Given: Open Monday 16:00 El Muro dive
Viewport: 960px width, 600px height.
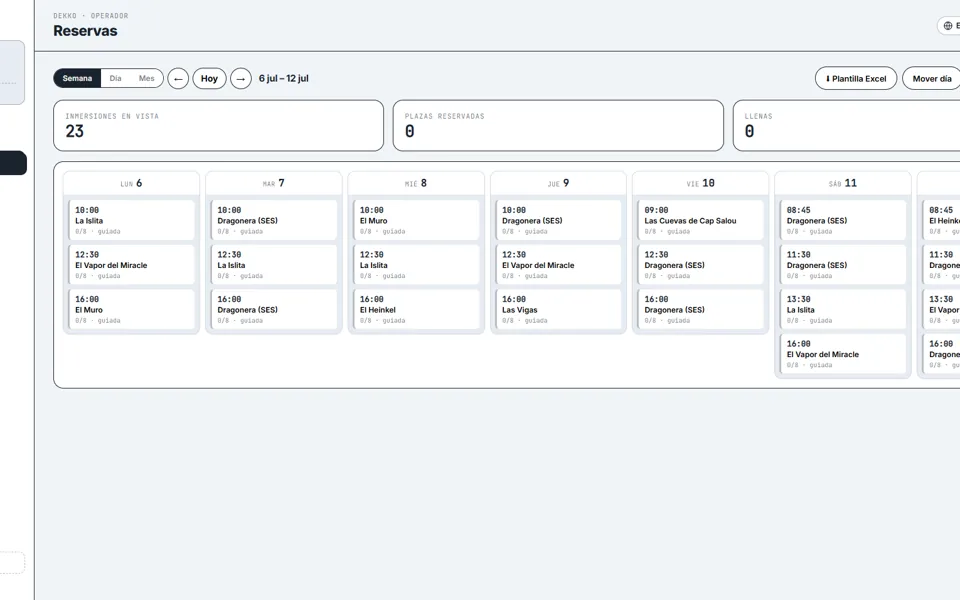Looking at the screenshot, I should [131, 309].
